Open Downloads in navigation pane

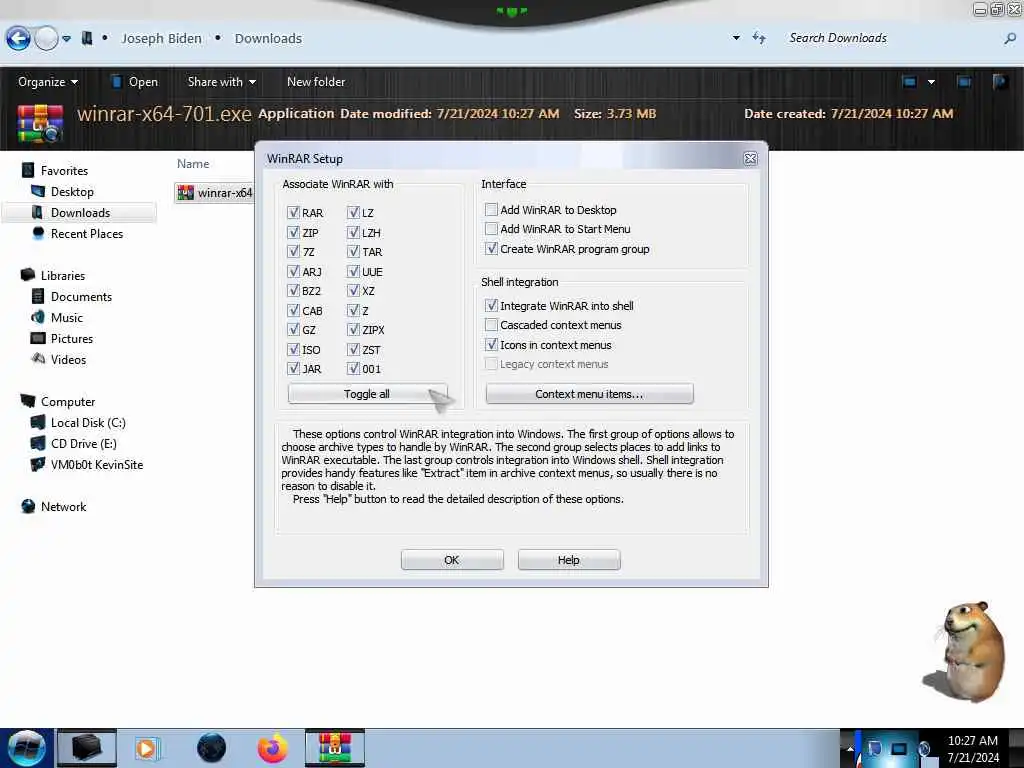click(x=80, y=212)
